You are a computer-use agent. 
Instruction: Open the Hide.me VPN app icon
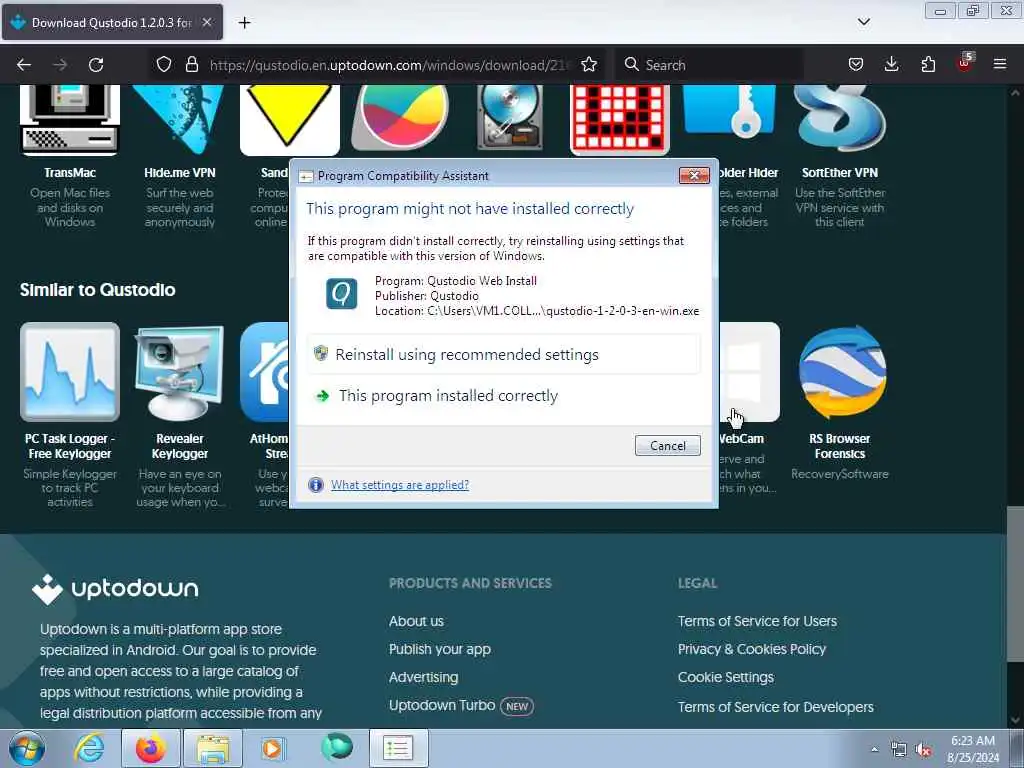point(180,120)
